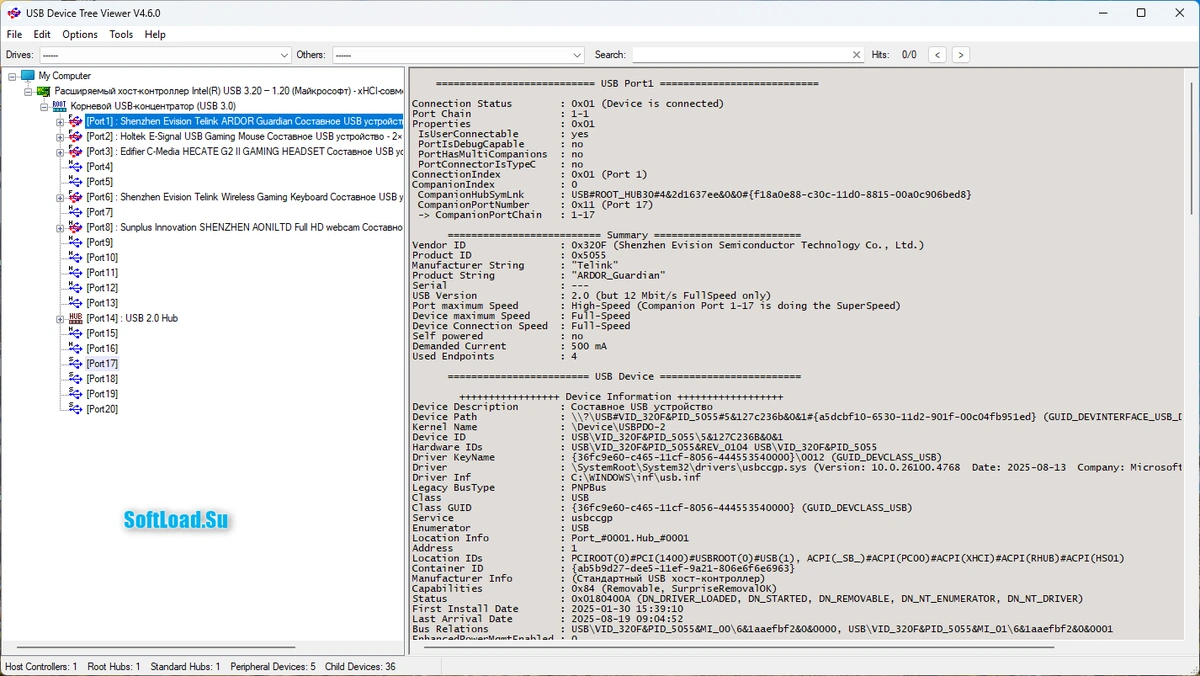
Task: Select the Port2 Holtek Gaming Mouse row
Action: pos(243,136)
